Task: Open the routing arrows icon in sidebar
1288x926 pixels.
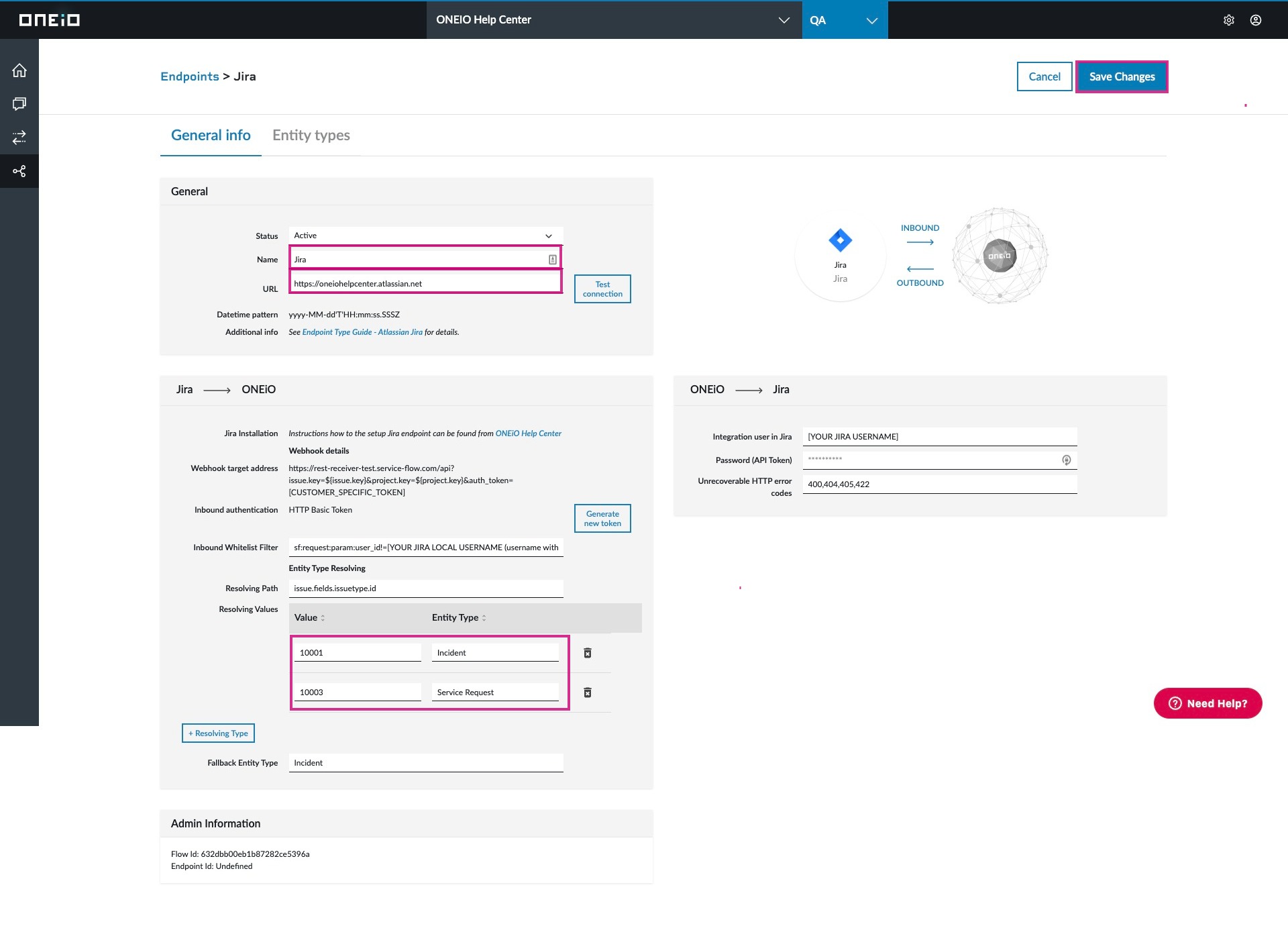Action: coord(19,138)
